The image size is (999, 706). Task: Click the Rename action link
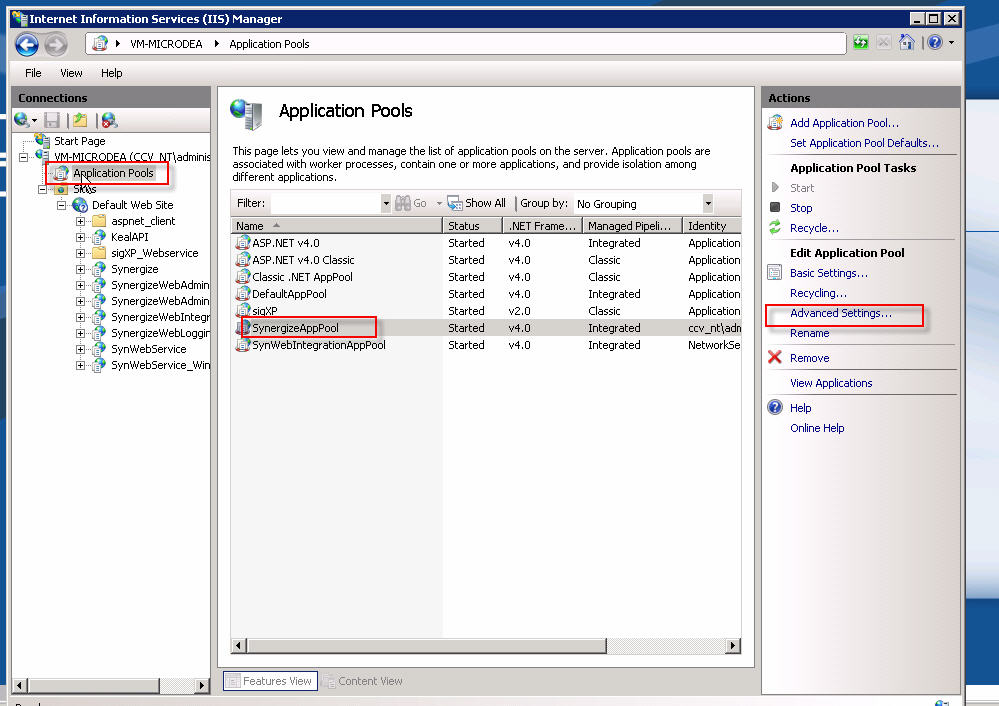pyautogui.click(x=810, y=333)
